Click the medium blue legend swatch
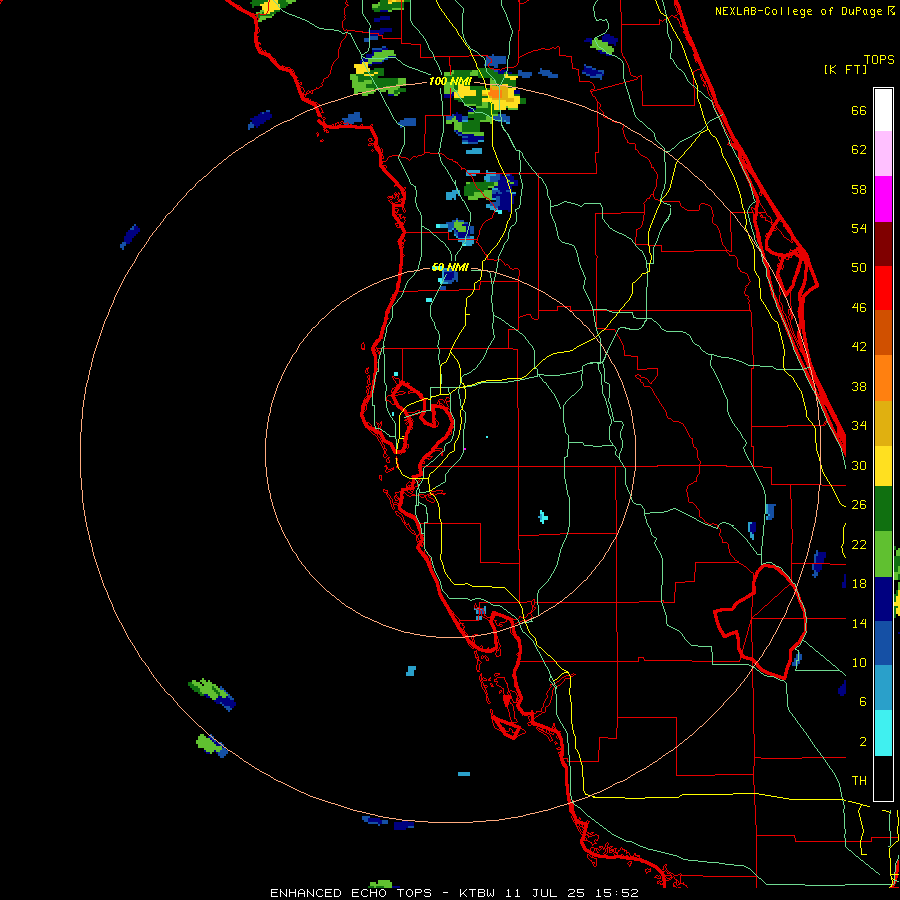Viewport: 900px width, 900px height. click(883, 644)
